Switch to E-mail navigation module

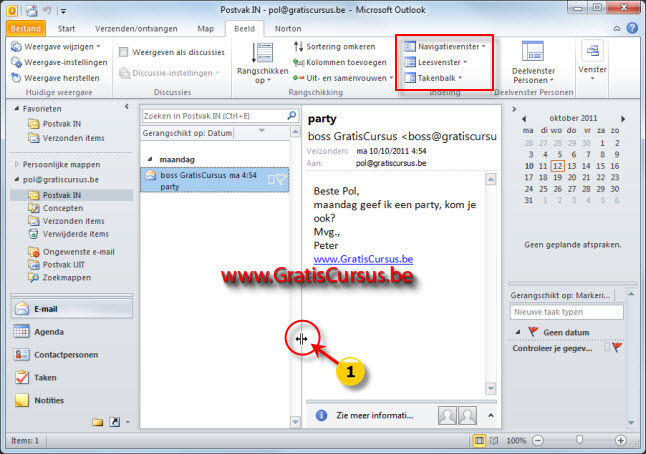[x=72, y=309]
